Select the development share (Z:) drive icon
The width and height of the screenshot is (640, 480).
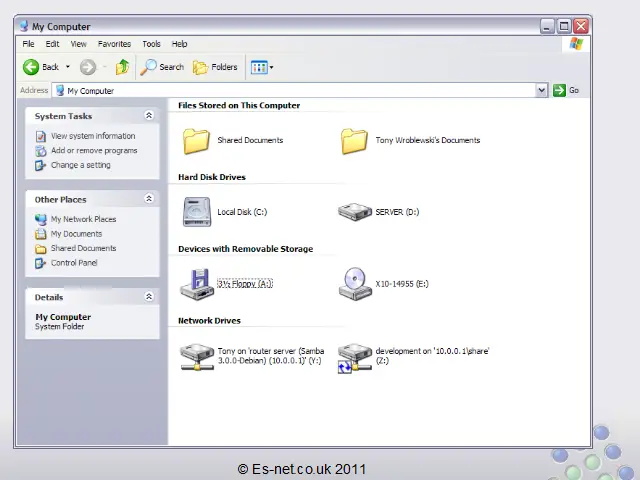coord(355,358)
